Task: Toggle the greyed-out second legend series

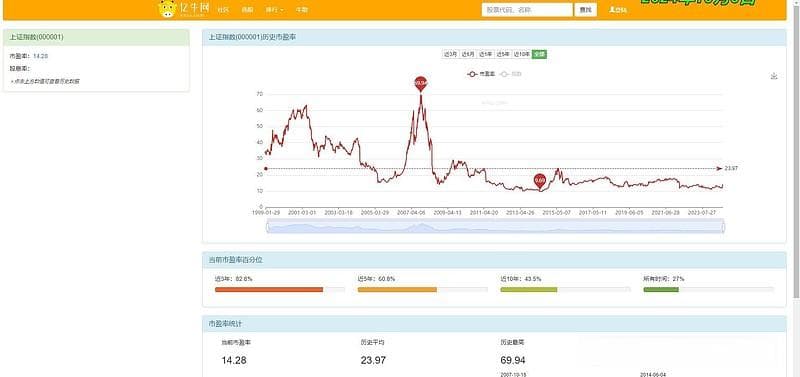Action: (510, 74)
